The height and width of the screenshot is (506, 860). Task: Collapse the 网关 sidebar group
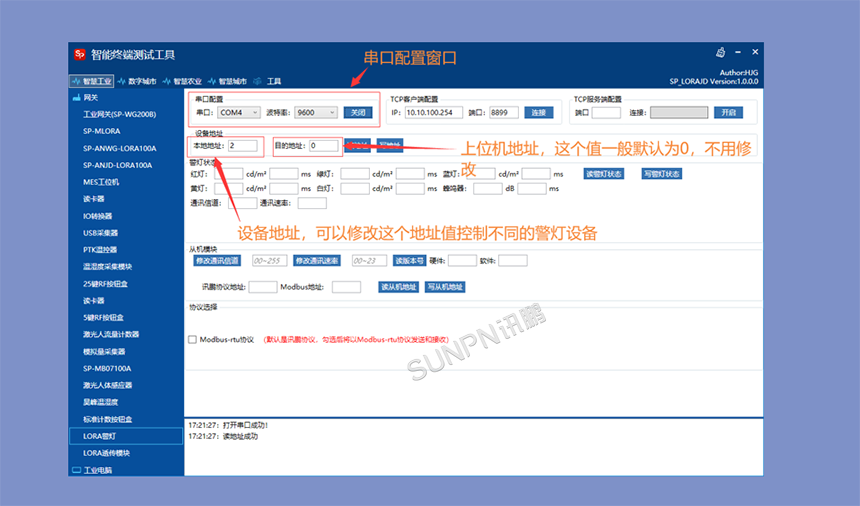pos(90,98)
